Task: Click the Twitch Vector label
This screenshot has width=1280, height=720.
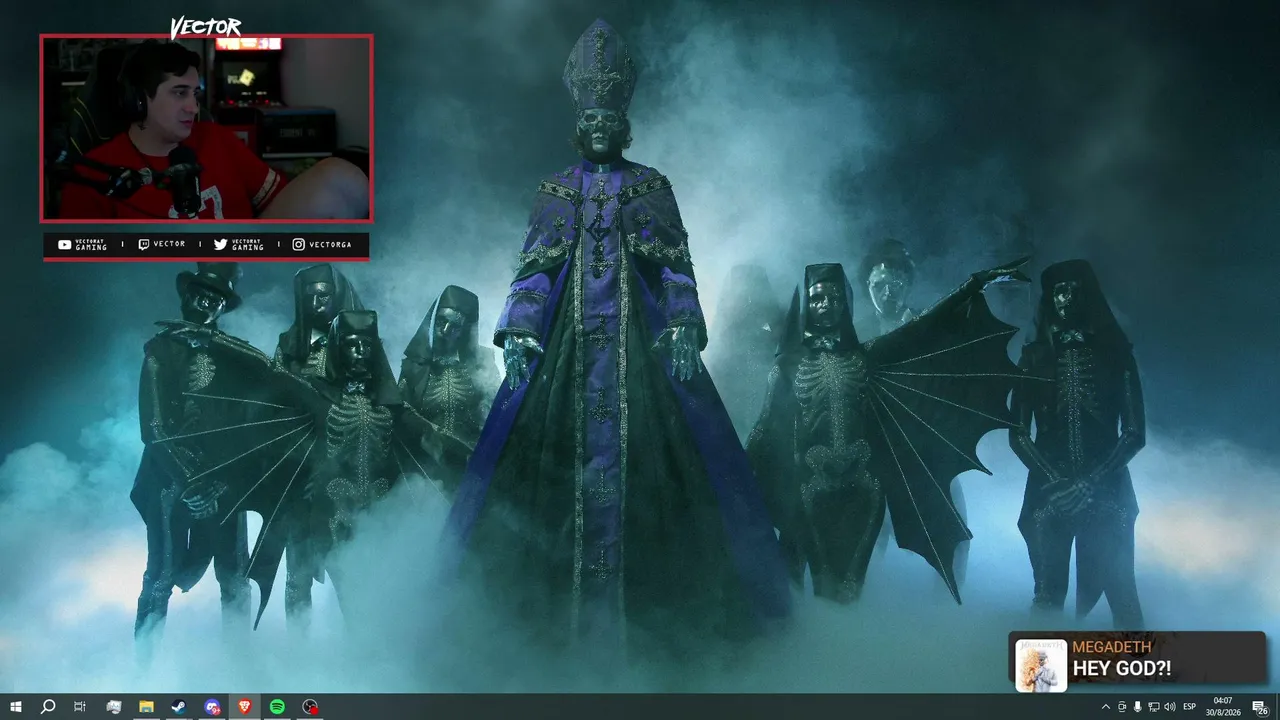Action: point(161,244)
